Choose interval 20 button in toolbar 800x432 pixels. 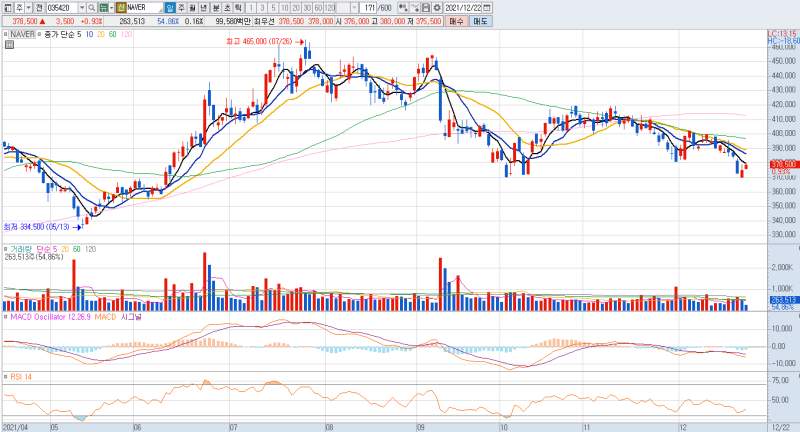coord(296,8)
